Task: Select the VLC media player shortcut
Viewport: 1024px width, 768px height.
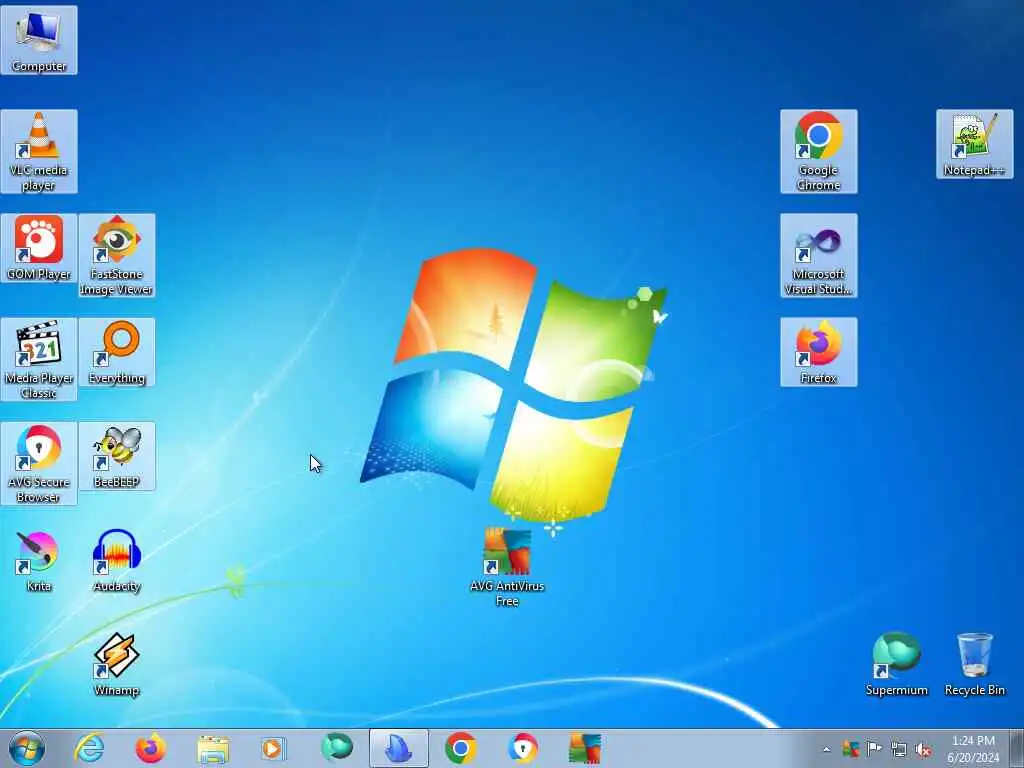Action: coord(39,152)
